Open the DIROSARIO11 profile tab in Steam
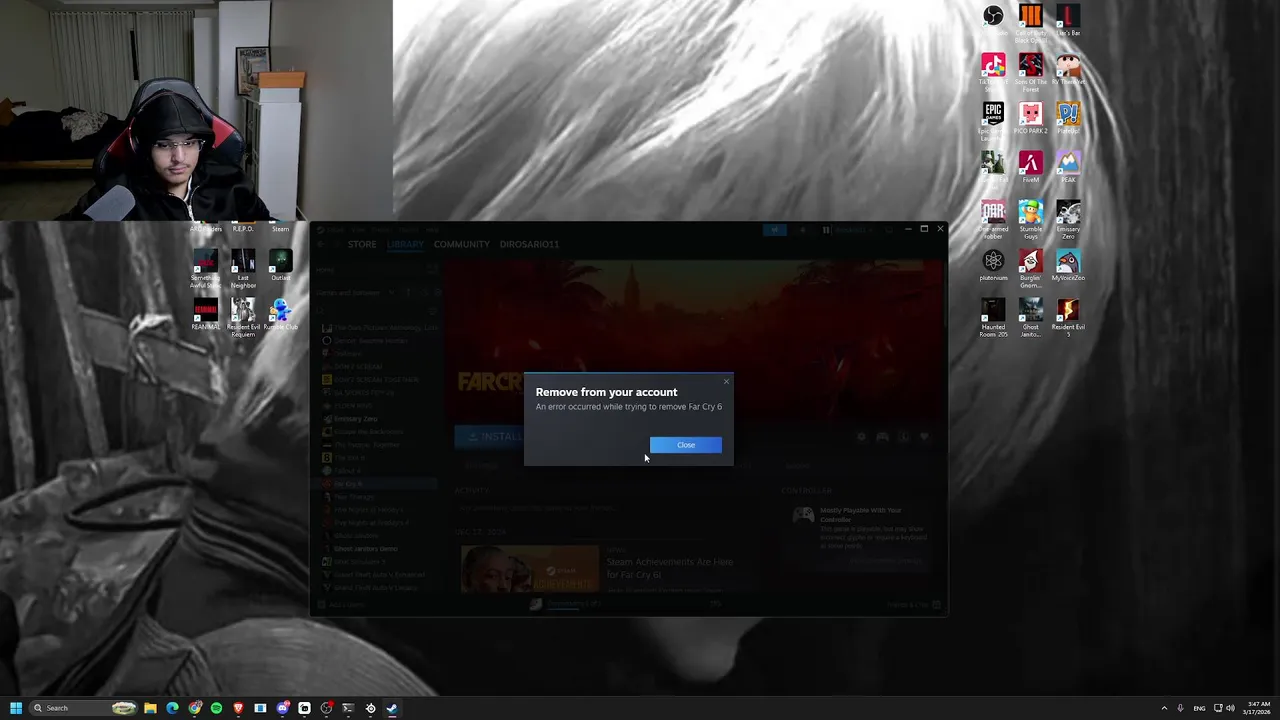The width and height of the screenshot is (1280, 720). [x=529, y=244]
